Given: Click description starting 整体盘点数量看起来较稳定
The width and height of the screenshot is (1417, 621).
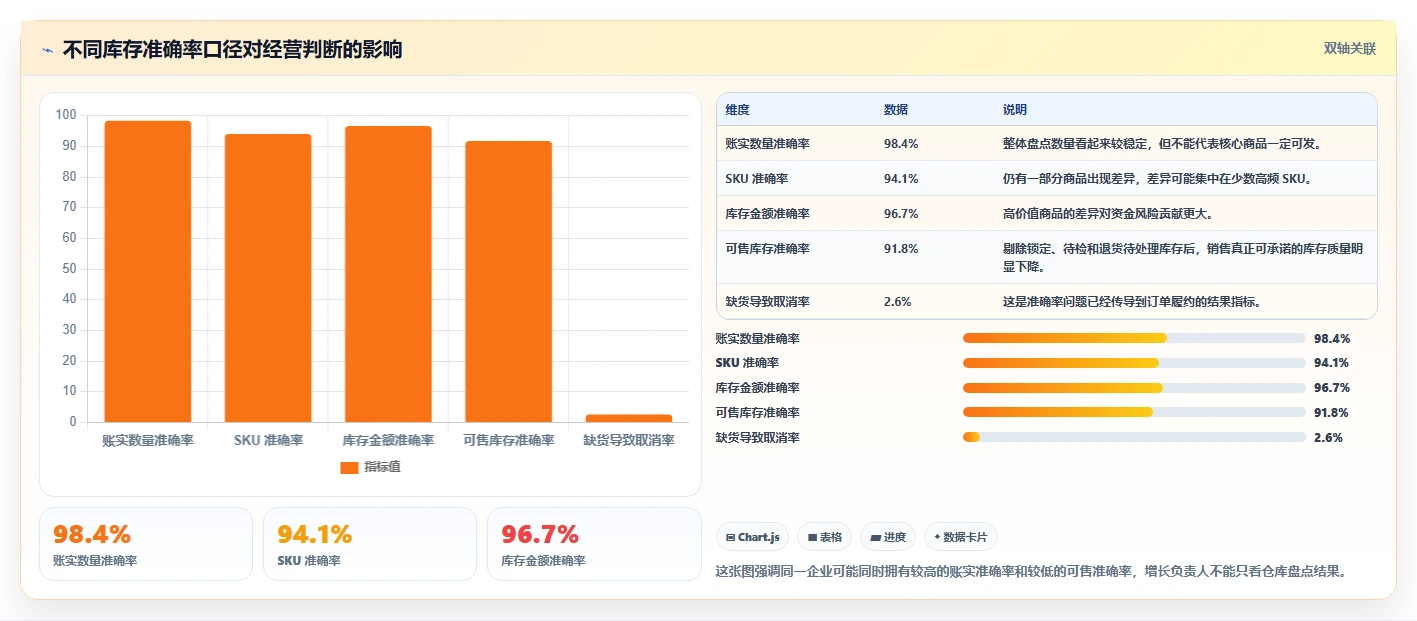Looking at the screenshot, I should tap(1162, 144).
